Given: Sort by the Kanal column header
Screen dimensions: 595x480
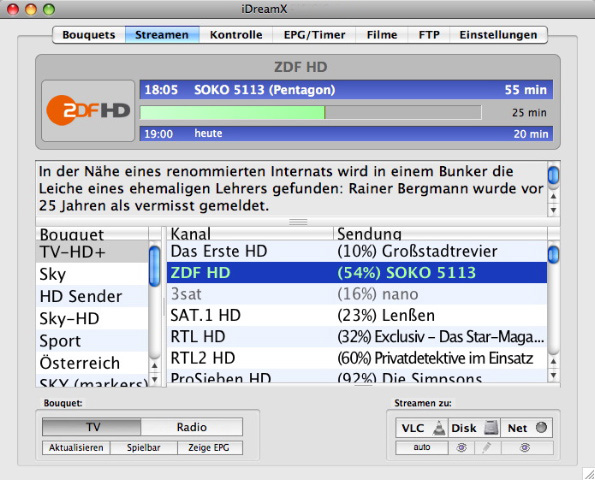Looking at the screenshot, I should click(x=250, y=234).
